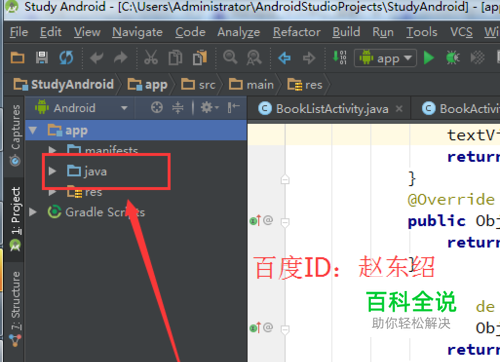Select StudyAndroid in the breadcrumb

[64, 85]
